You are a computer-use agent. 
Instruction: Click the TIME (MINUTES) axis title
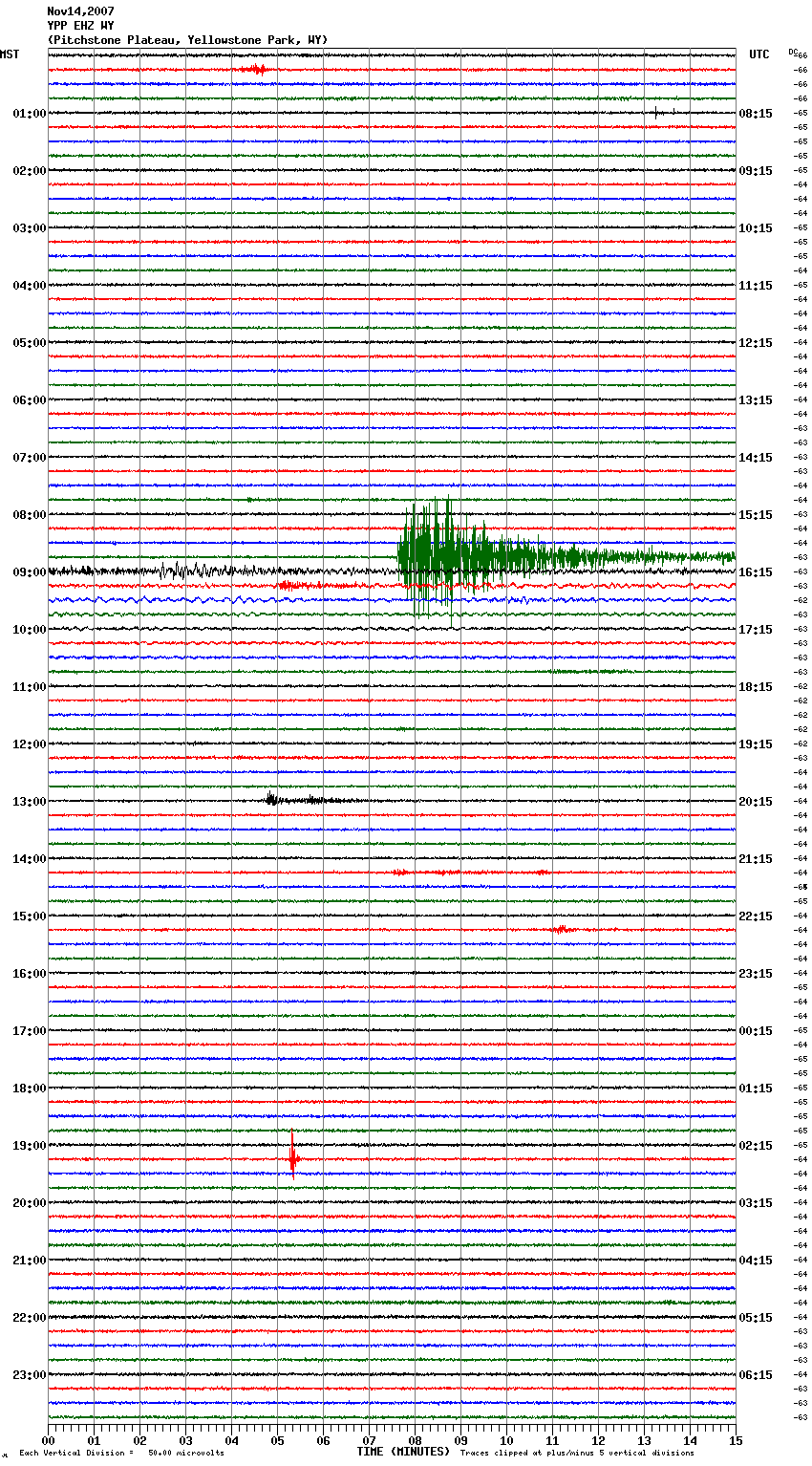pyautogui.click(x=403, y=1452)
